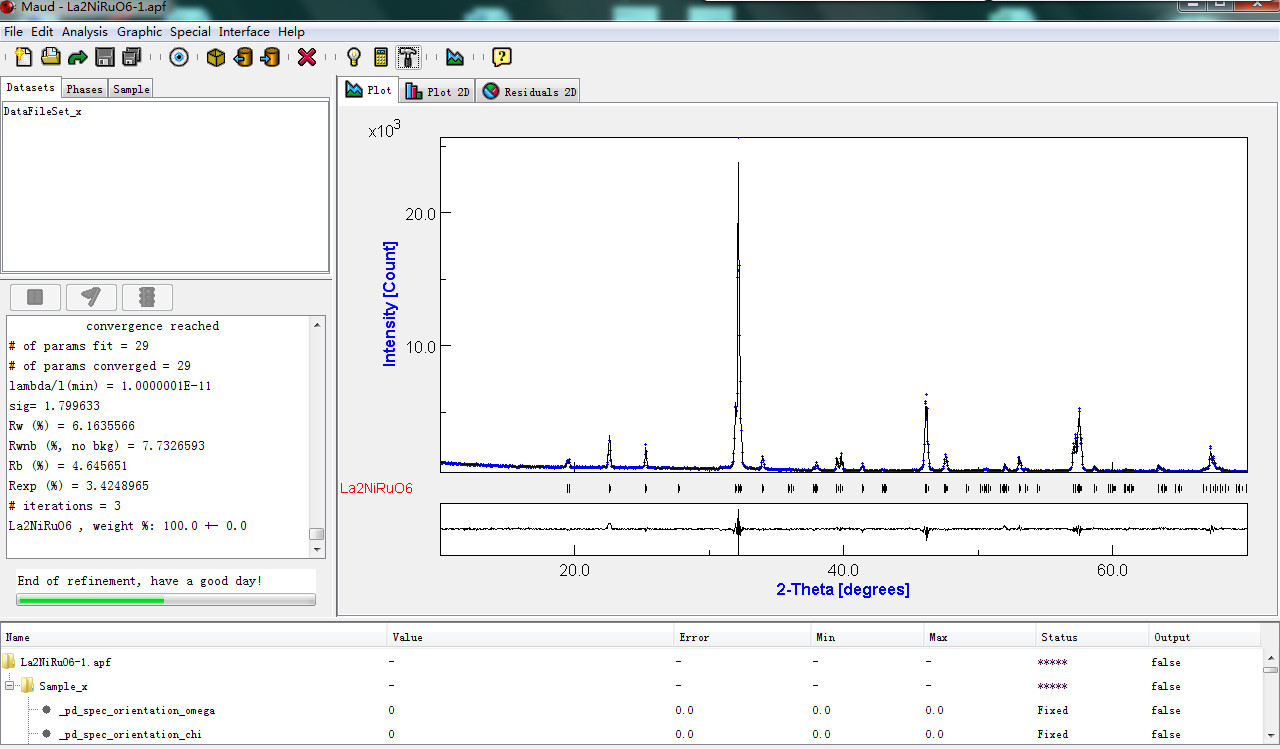
Task: Click the Save As double-floppy icon
Action: (x=131, y=57)
